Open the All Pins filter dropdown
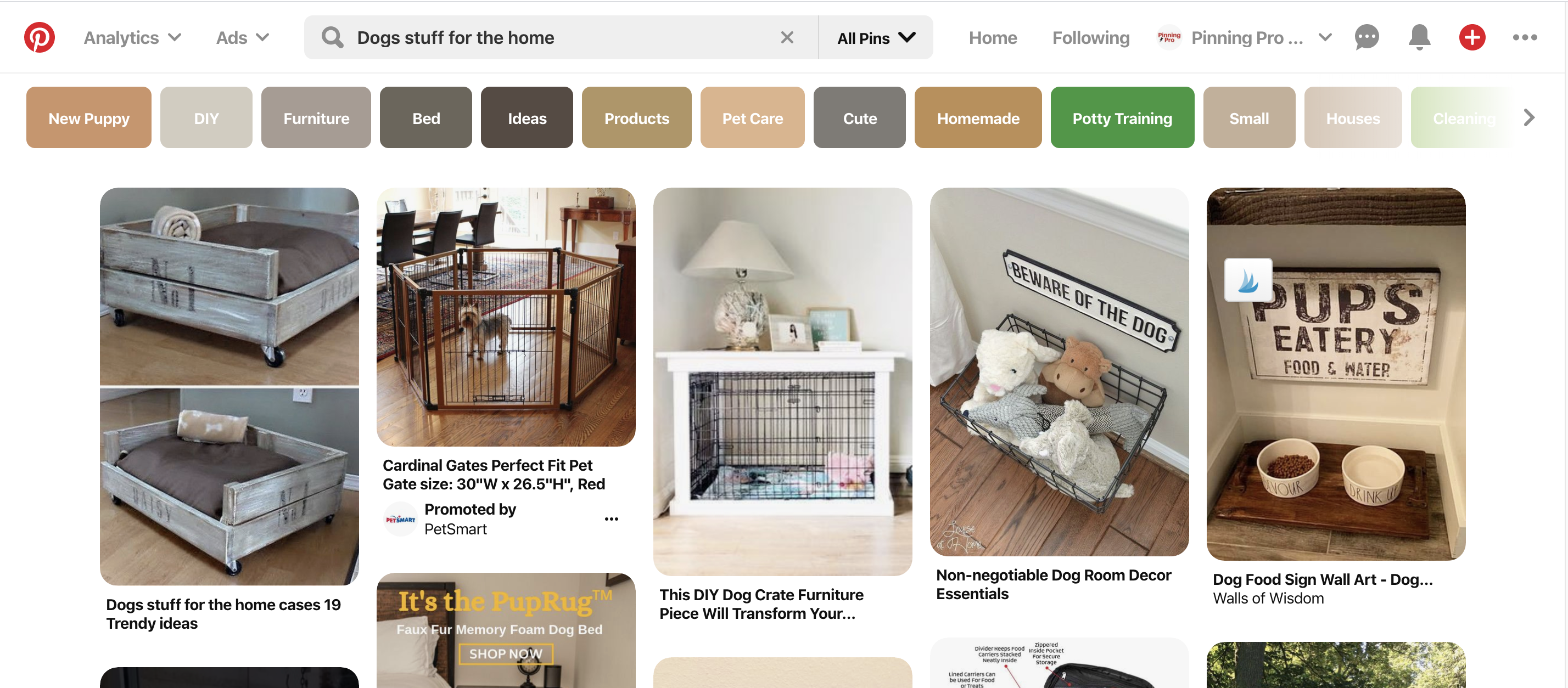The image size is (1568, 688). pyautogui.click(x=875, y=38)
